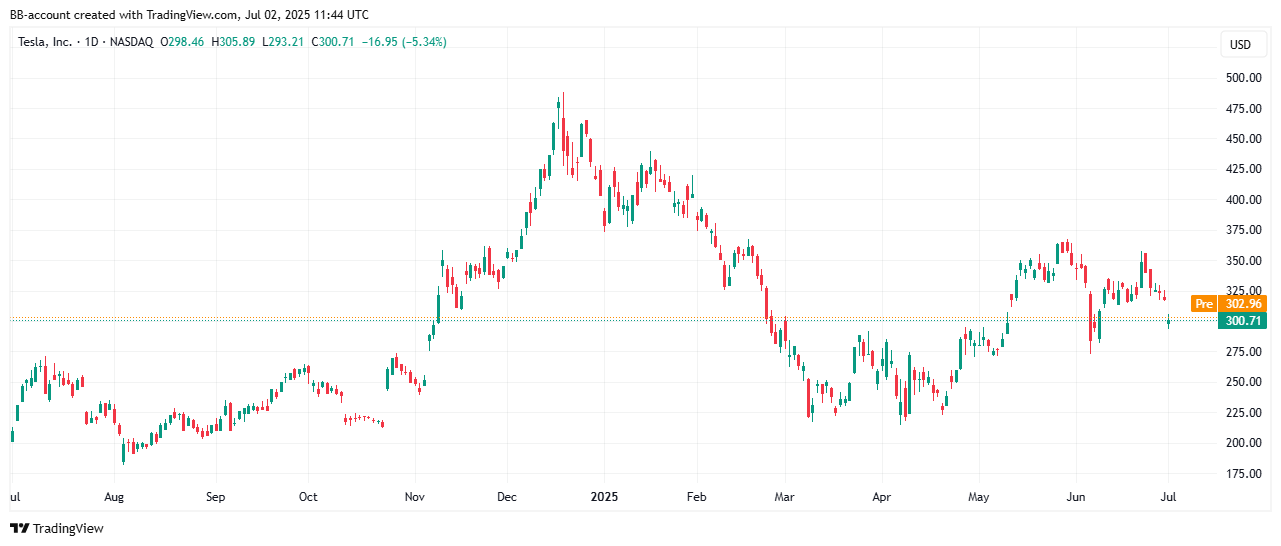
Task: Click the orange Pre label tag
Action: coord(1204,303)
